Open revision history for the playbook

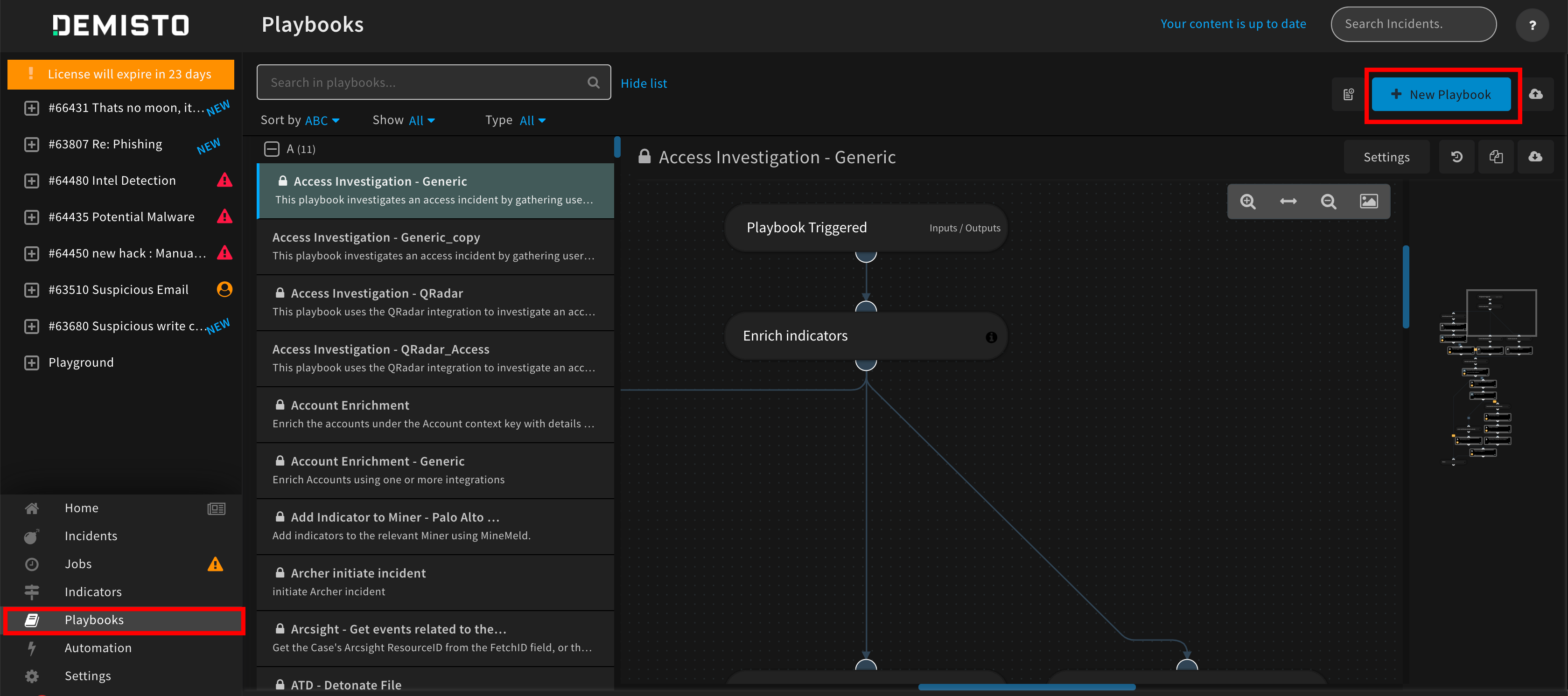[x=1456, y=156]
